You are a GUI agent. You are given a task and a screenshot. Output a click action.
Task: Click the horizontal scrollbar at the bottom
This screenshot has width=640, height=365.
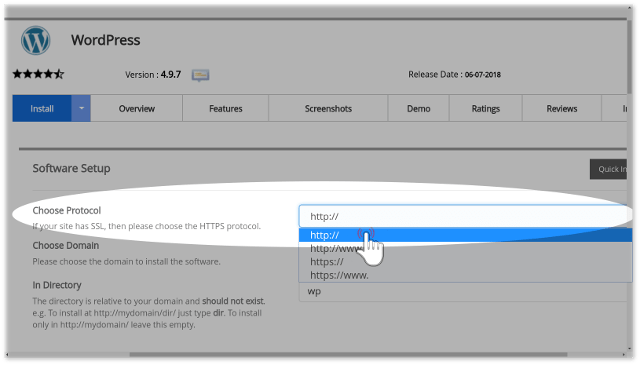348,354
